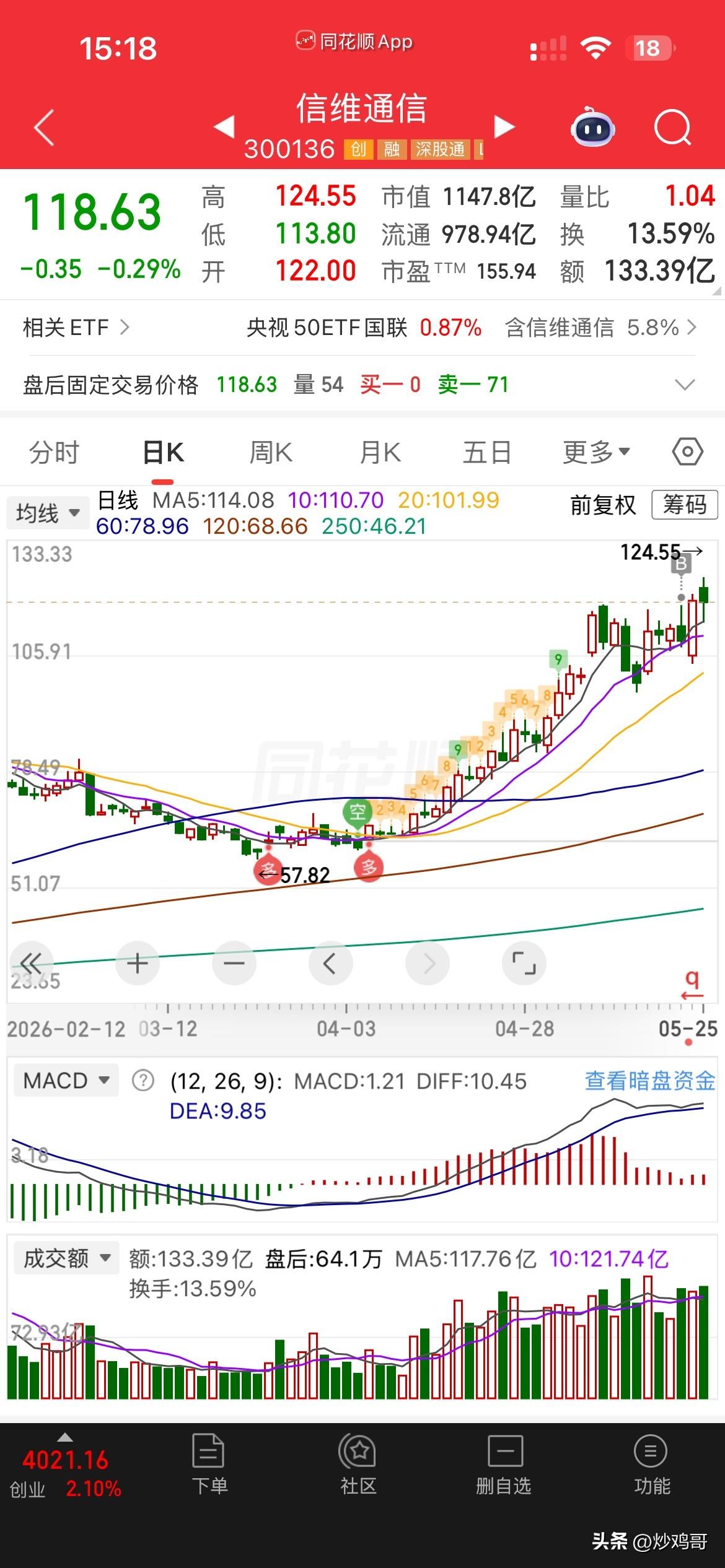725x1568 pixels.
Task: Toggle 前复权 adjustment mode
Action: click(x=603, y=505)
